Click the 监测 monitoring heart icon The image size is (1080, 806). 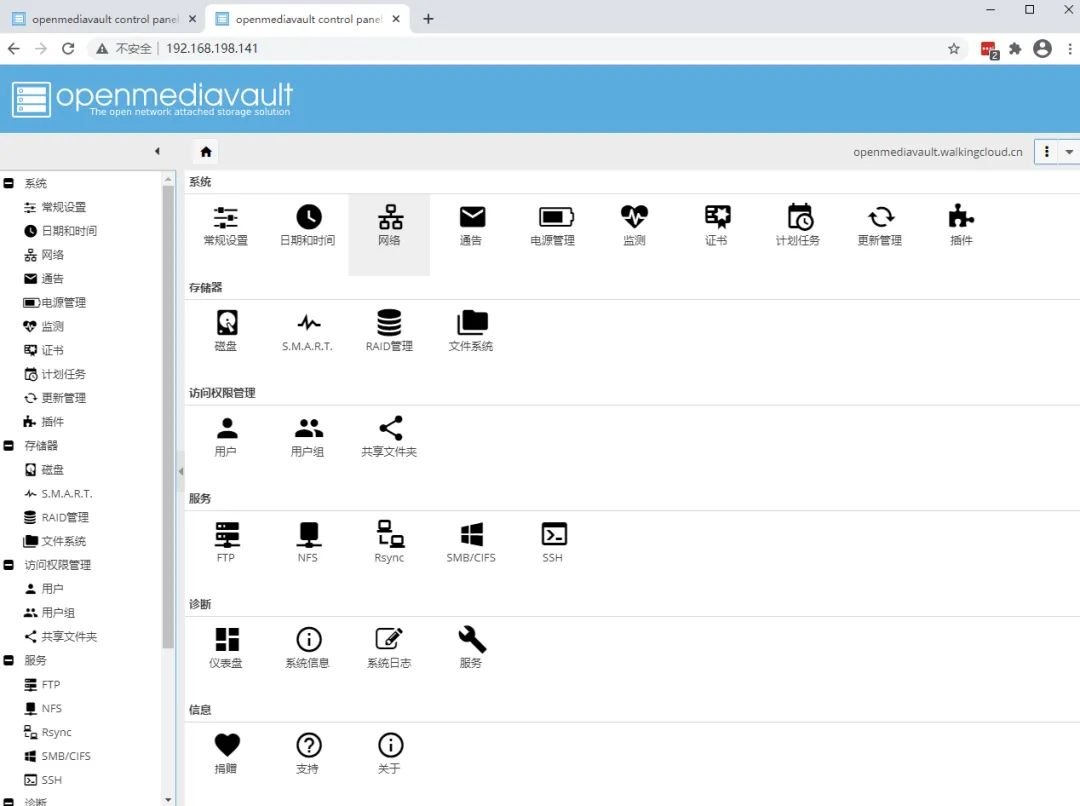(634, 225)
